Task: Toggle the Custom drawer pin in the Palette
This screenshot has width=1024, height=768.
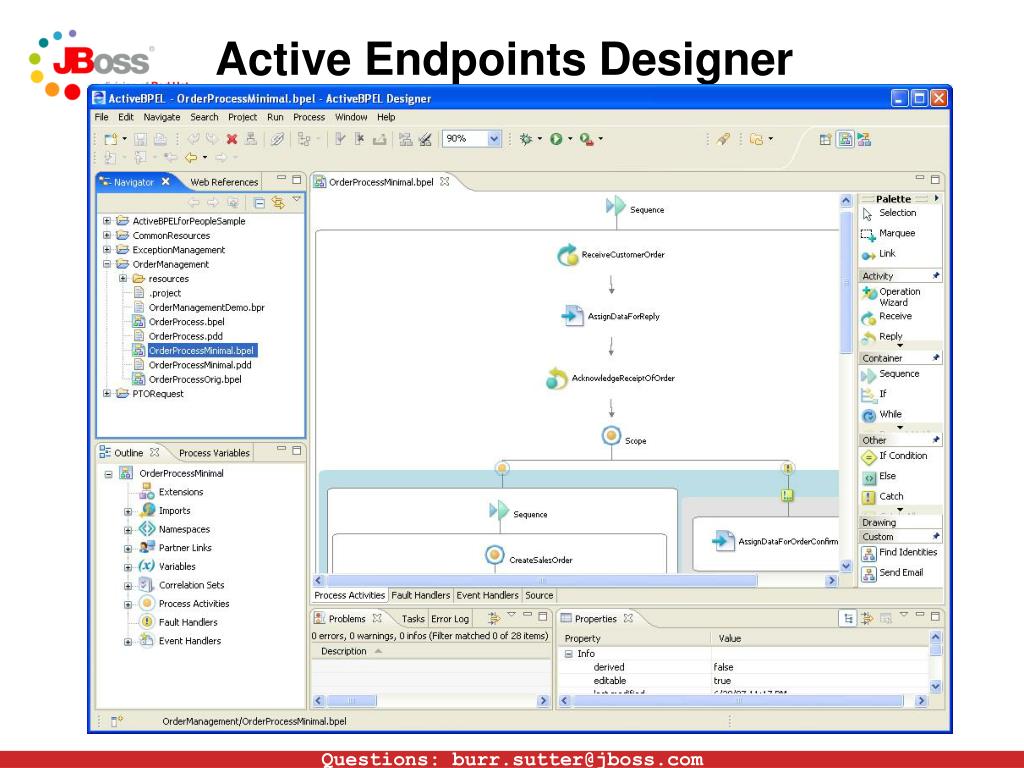Action: pyautogui.click(x=936, y=536)
